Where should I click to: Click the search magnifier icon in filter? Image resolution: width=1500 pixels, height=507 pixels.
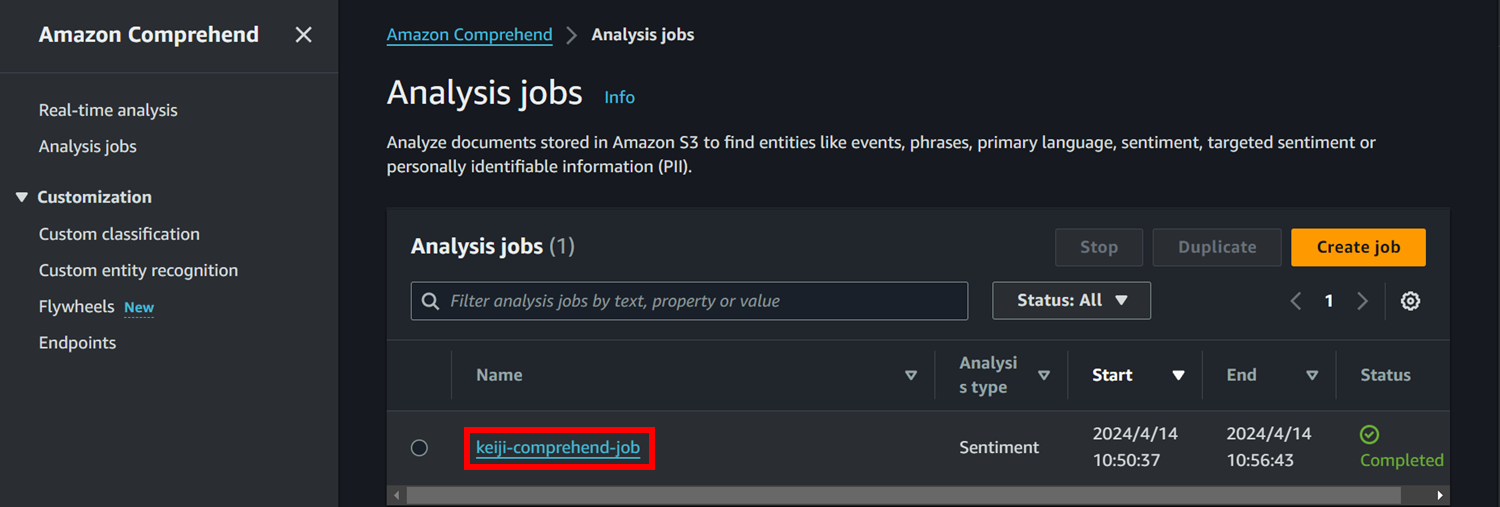click(x=431, y=301)
